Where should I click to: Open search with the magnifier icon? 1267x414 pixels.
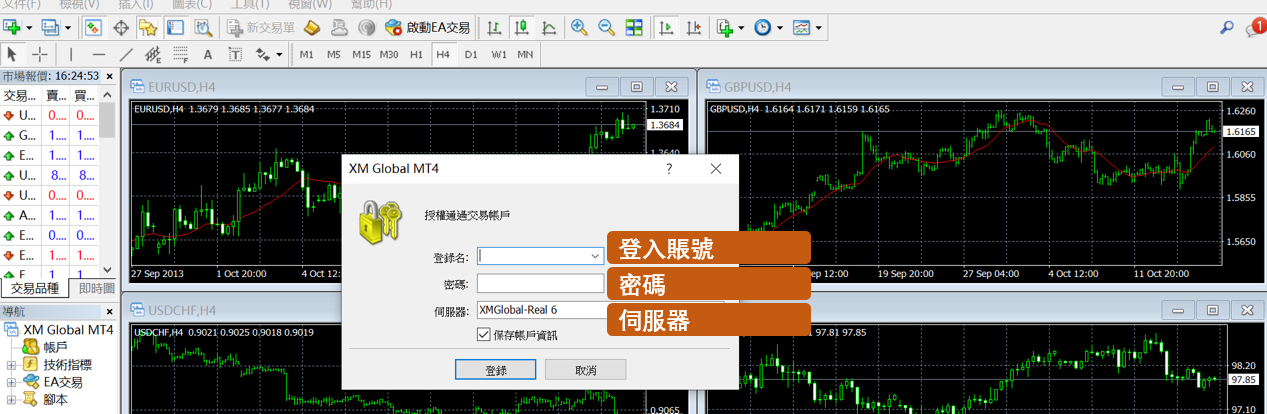click(1227, 28)
